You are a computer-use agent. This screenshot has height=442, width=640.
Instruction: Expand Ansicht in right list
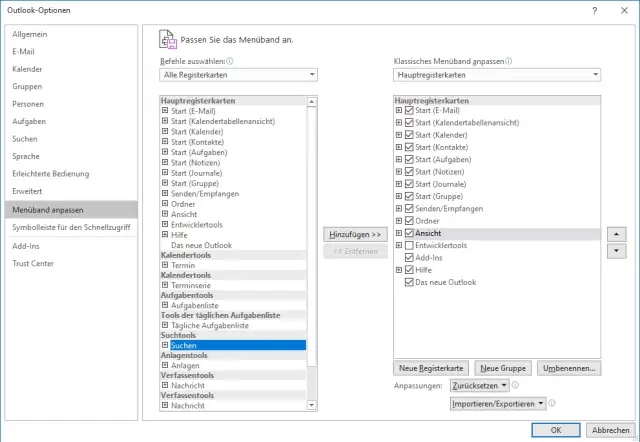click(x=399, y=233)
